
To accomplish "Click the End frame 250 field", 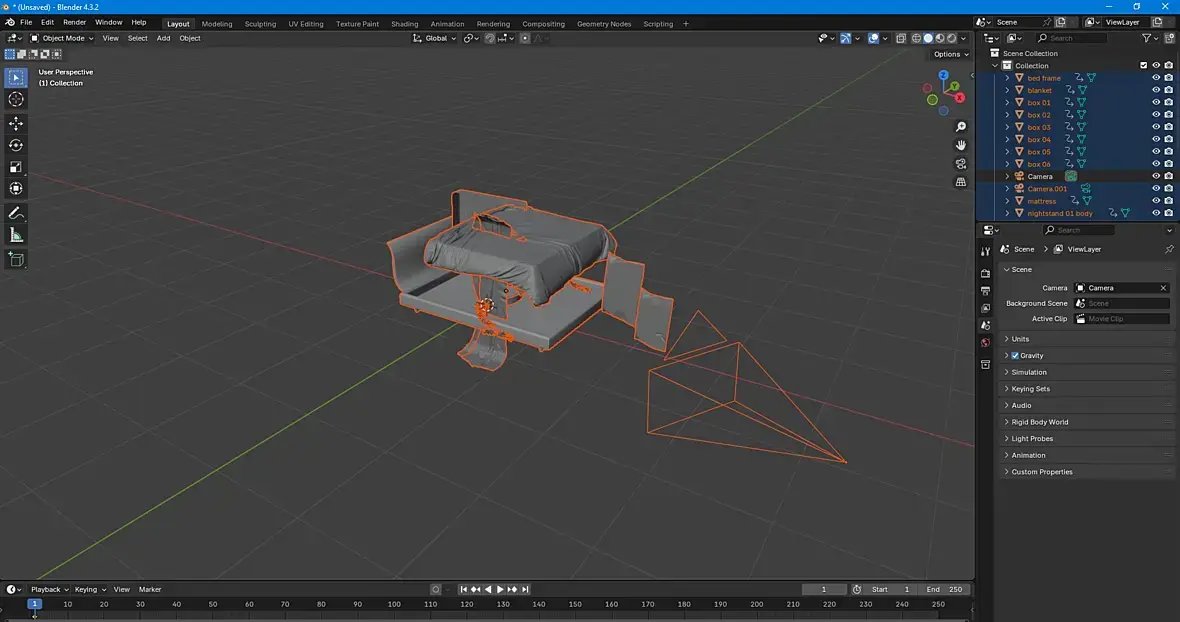I will (x=946, y=590).
